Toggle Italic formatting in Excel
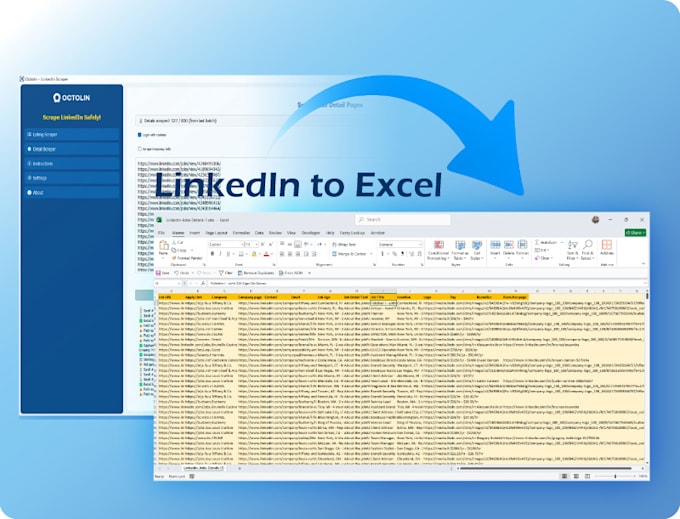680x519 pixels. pos(220,254)
